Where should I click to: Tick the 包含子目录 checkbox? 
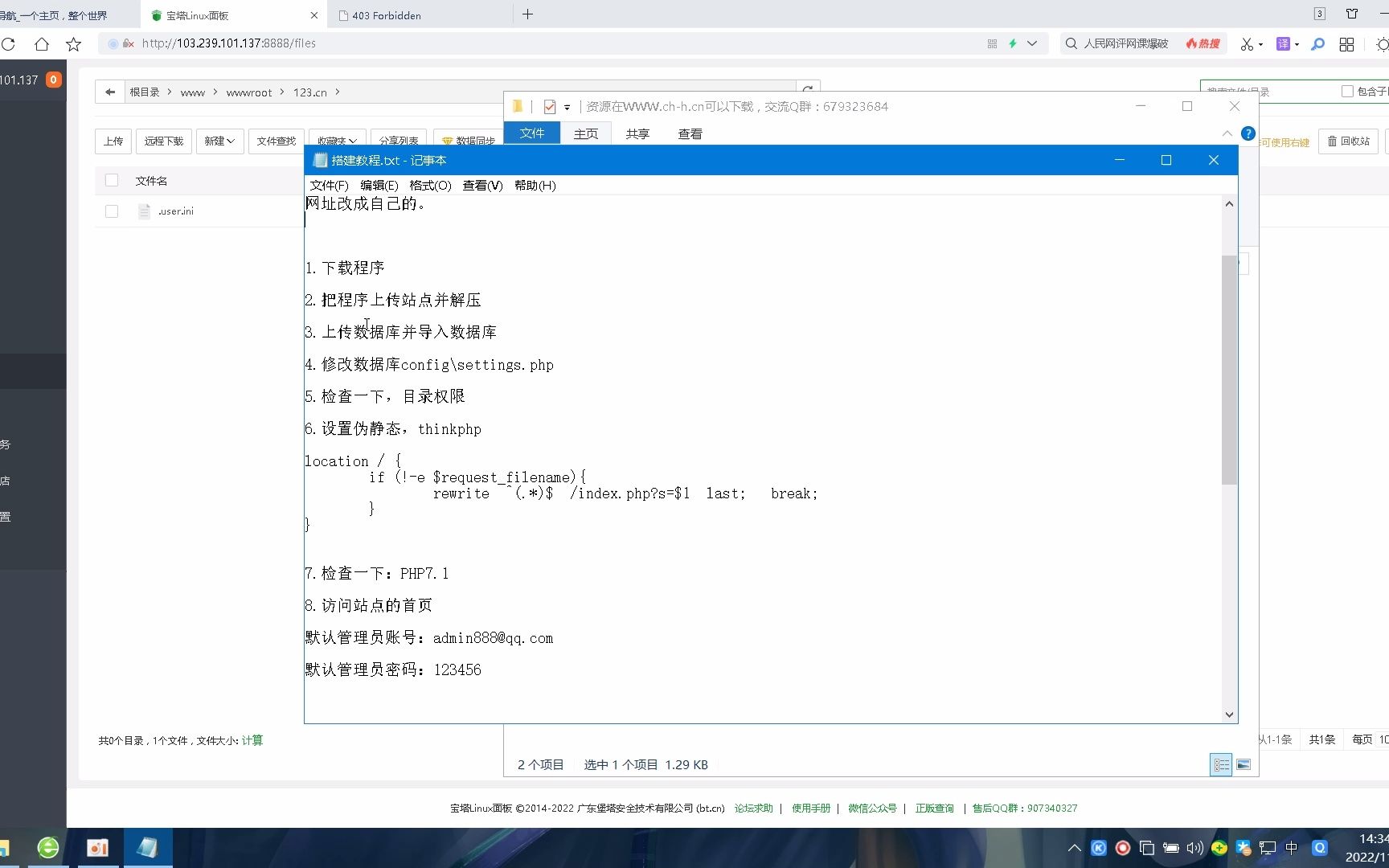pos(1347,92)
